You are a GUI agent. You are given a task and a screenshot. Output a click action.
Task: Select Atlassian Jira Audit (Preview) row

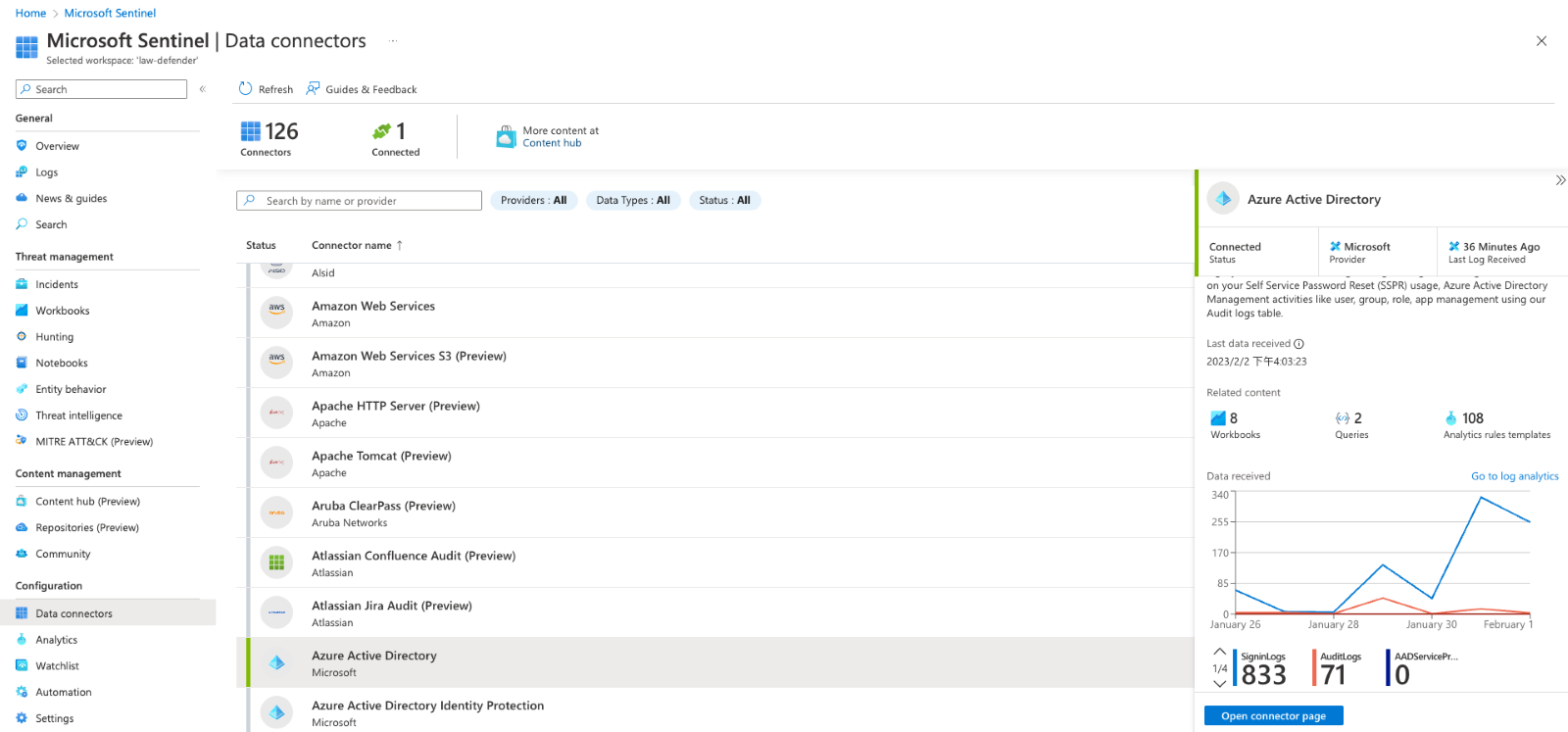tap(714, 613)
